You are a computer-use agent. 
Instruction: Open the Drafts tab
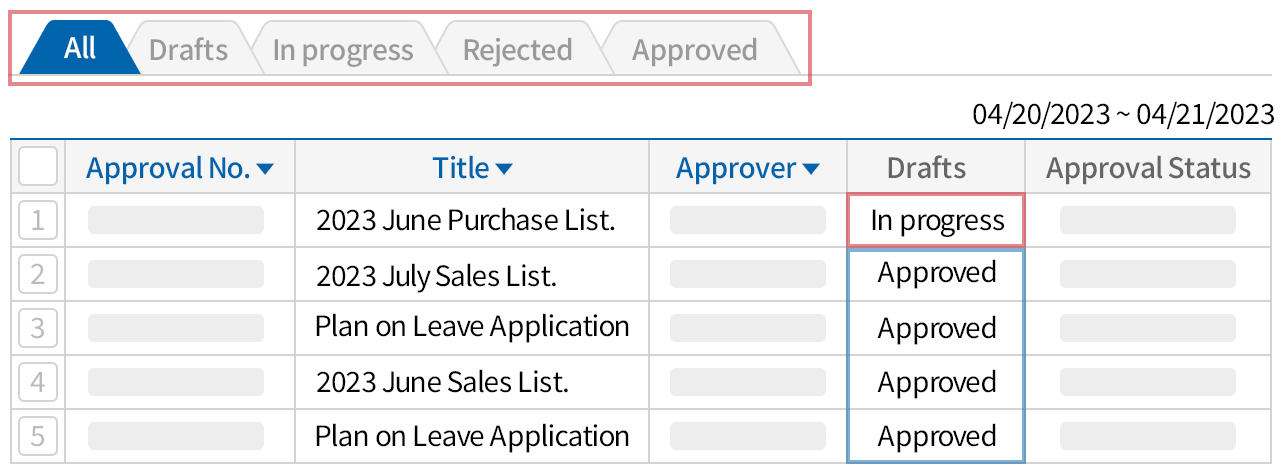point(188,50)
